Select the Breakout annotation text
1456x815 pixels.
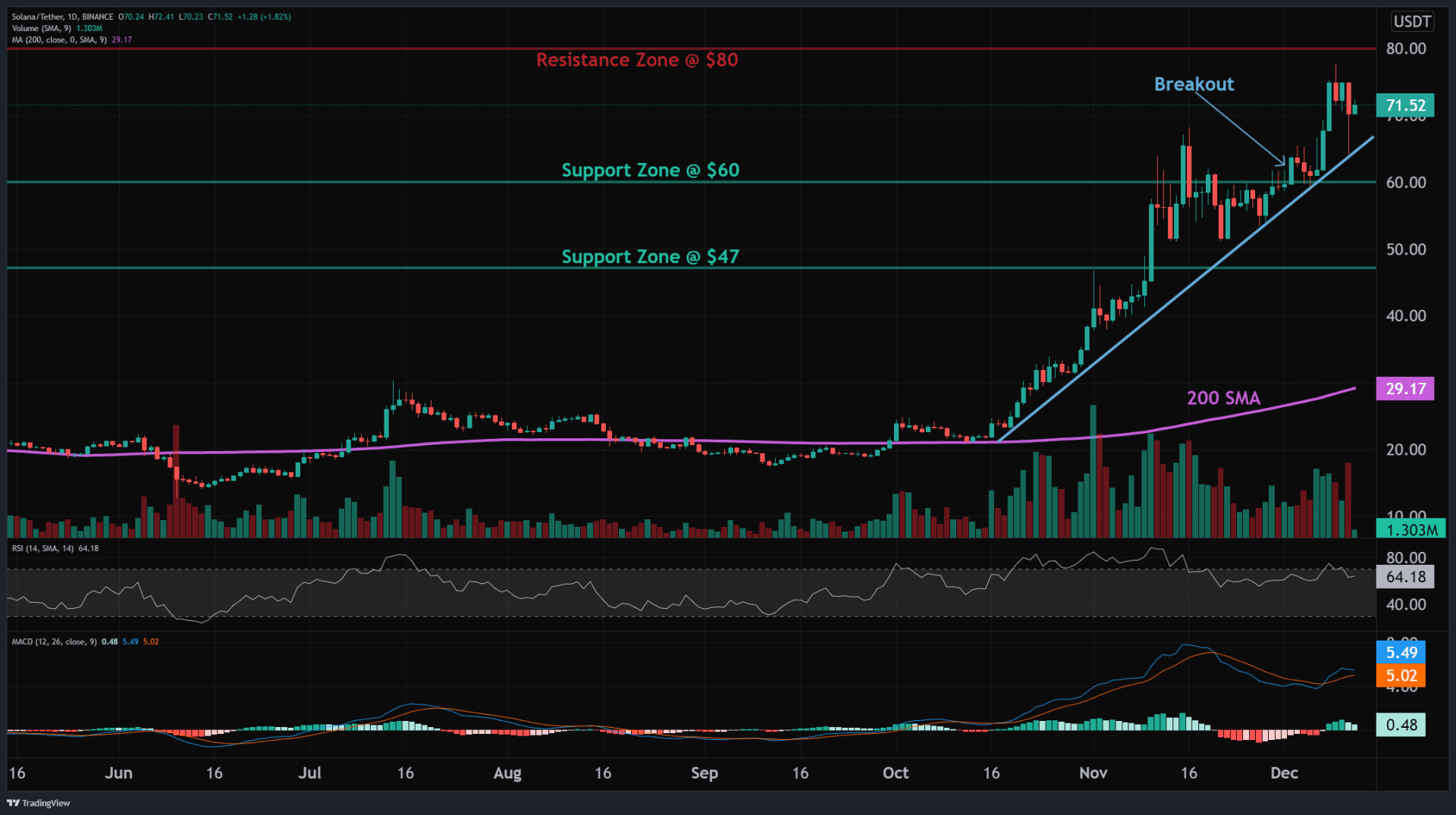[x=1194, y=85]
